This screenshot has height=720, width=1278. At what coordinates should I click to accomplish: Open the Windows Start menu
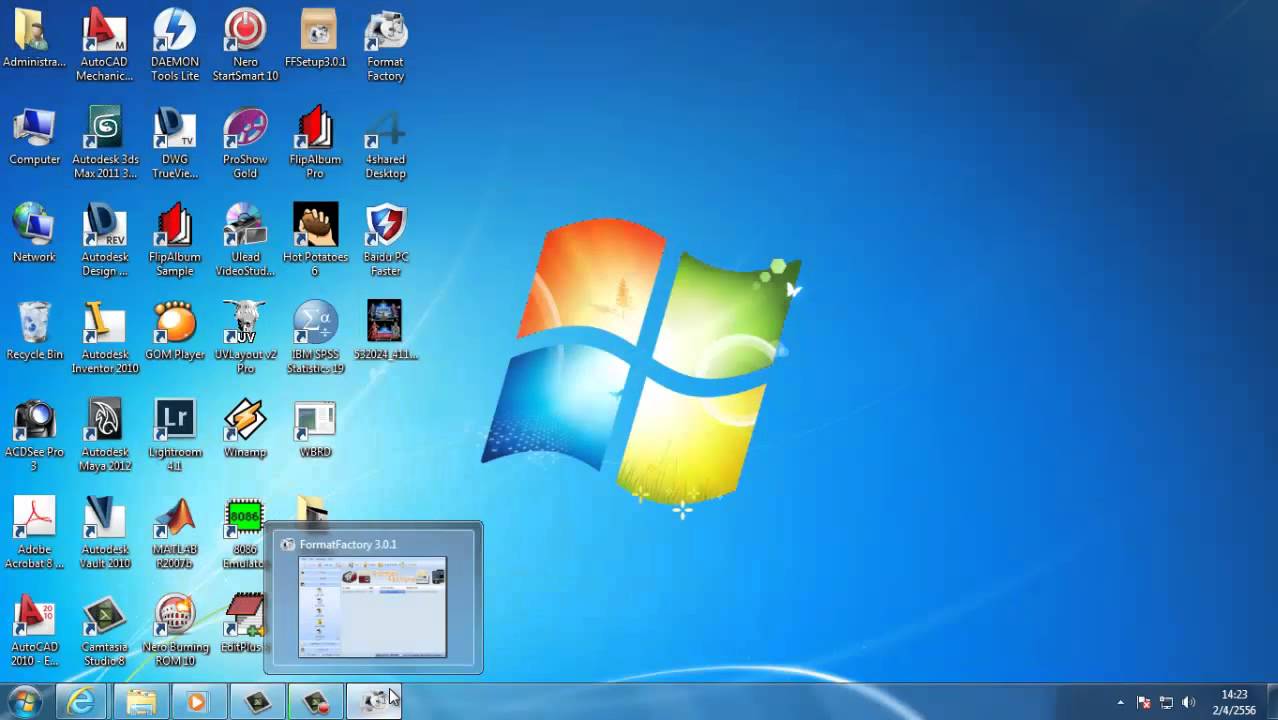click(24, 702)
